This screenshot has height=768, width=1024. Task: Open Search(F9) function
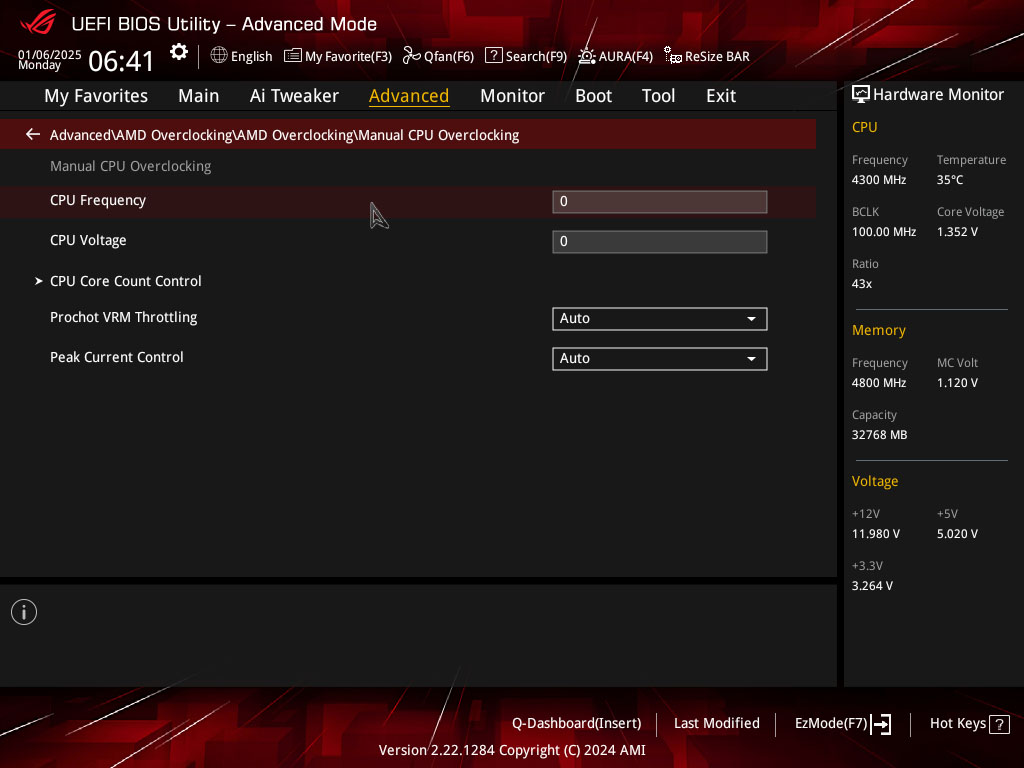point(526,56)
